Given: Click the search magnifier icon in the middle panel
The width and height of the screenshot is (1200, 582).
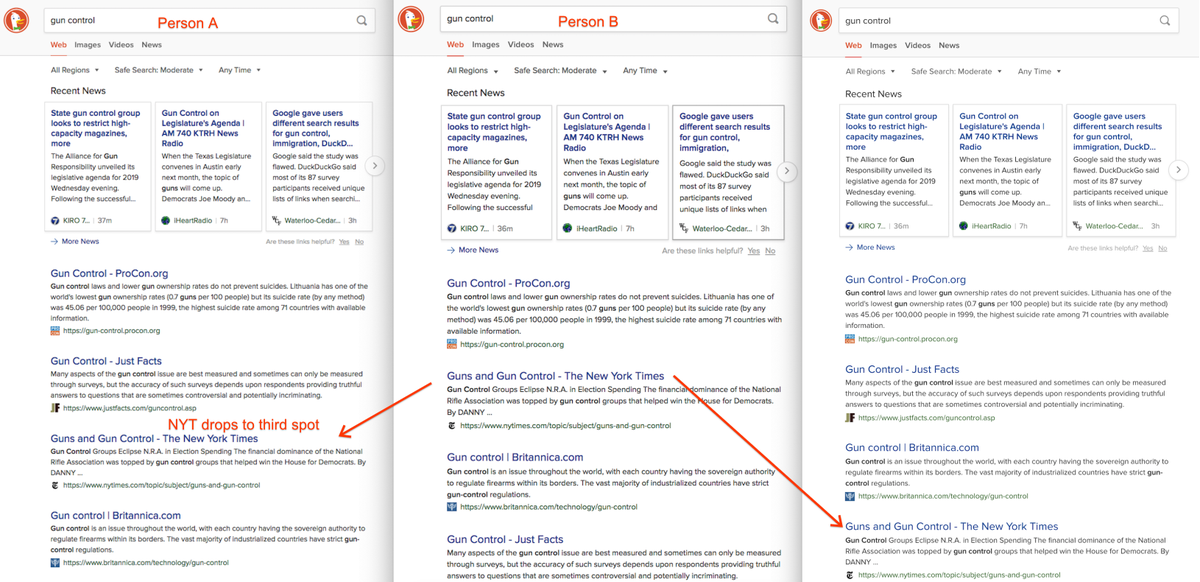Looking at the screenshot, I should tap(773, 18).
